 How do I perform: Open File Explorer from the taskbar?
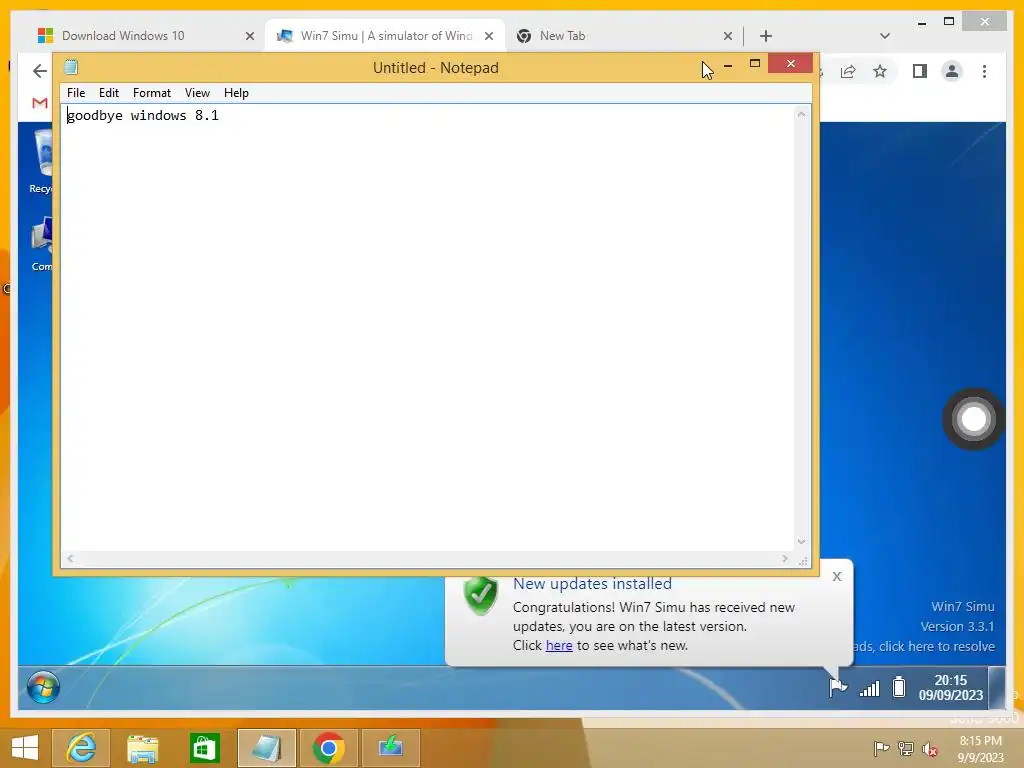click(x=142, y=748)
